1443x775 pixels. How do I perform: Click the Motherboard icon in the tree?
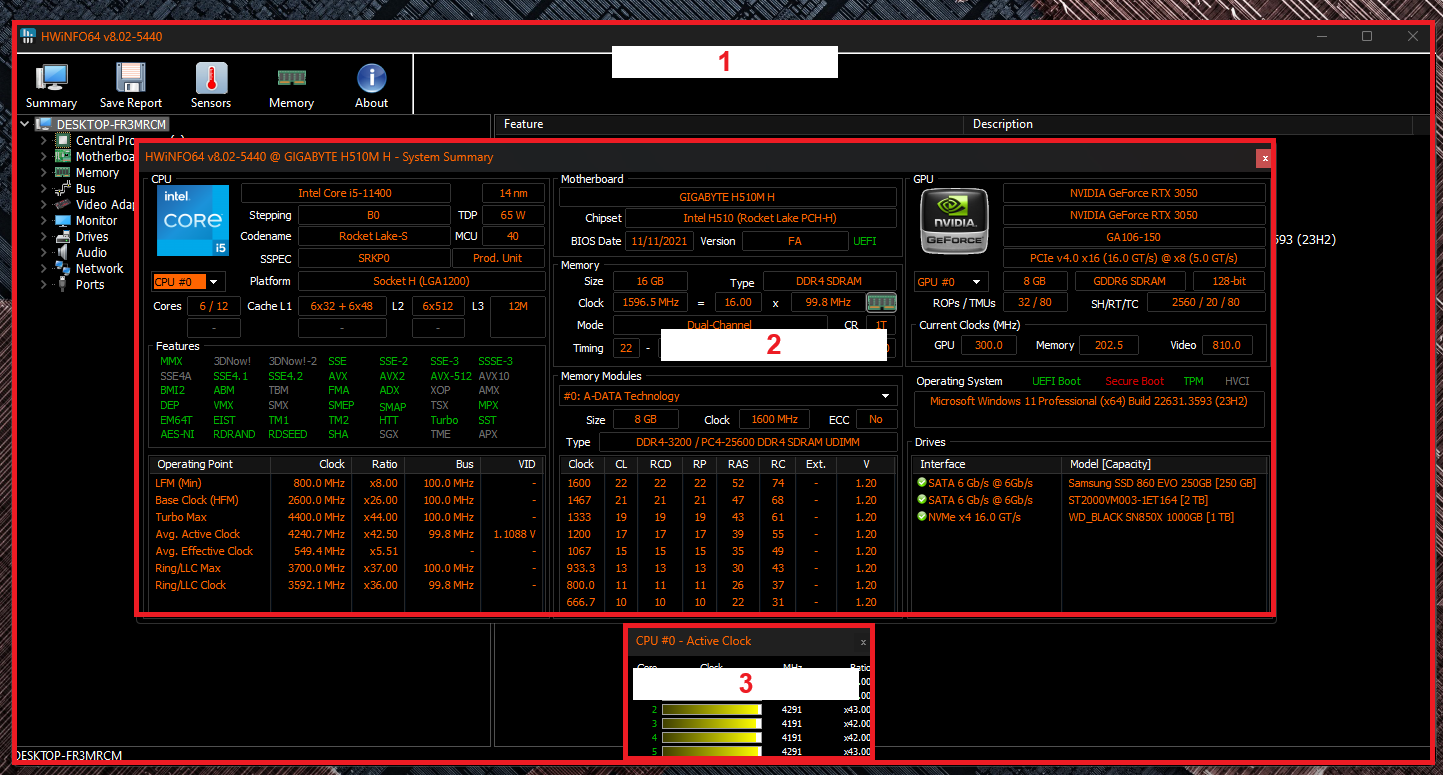(64, 156)
